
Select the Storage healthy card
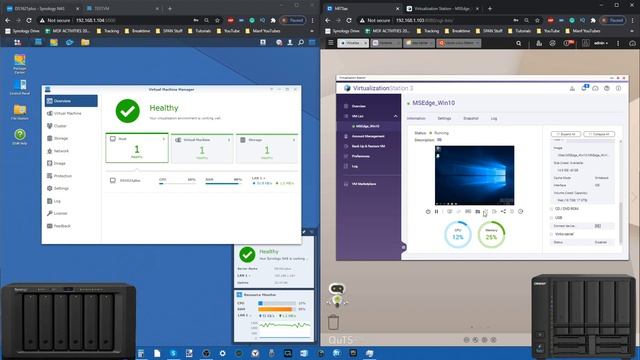coord(267,148)
